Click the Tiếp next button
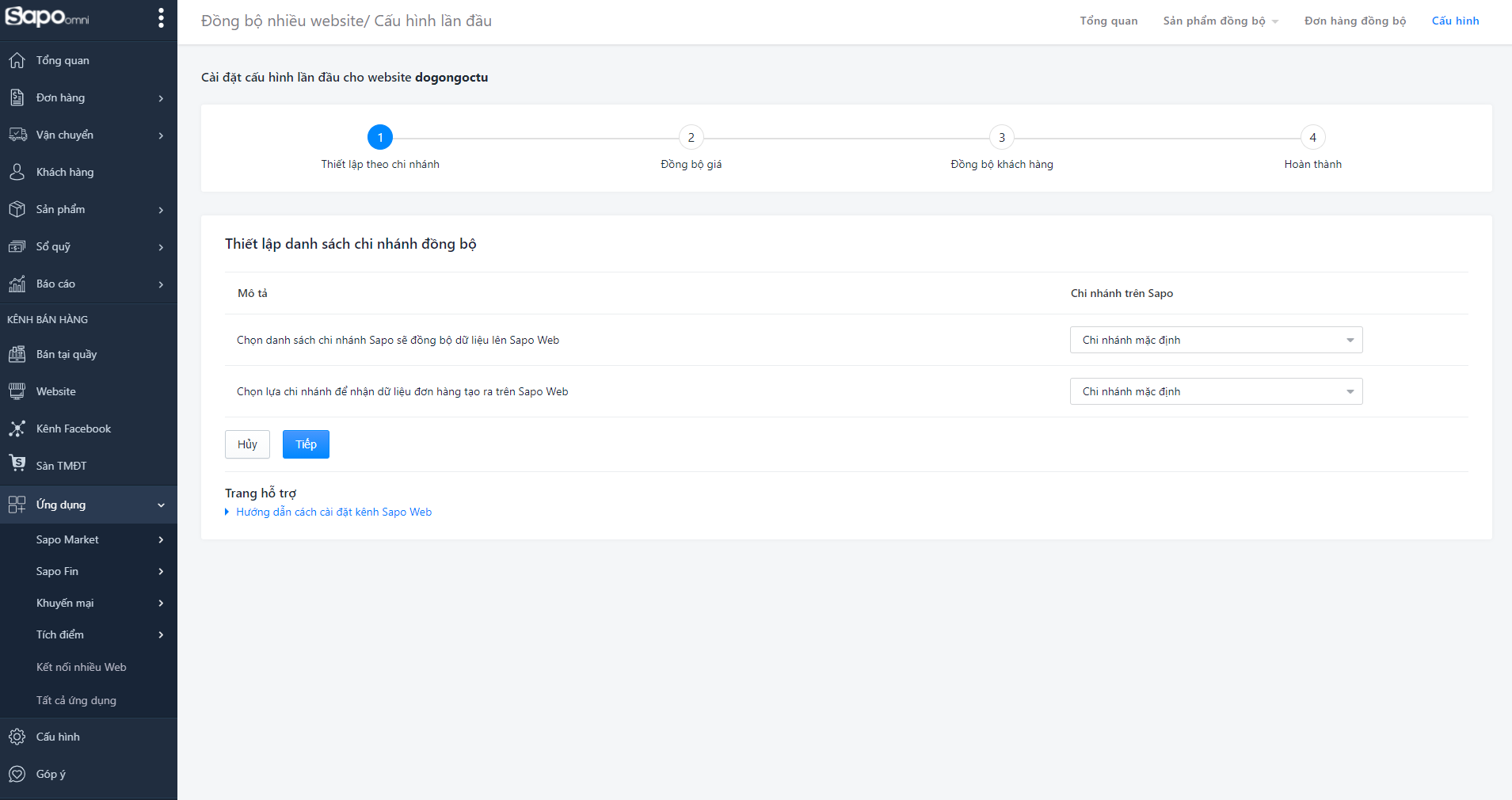Screen dimensions: 1512x800 pos(306,444)
